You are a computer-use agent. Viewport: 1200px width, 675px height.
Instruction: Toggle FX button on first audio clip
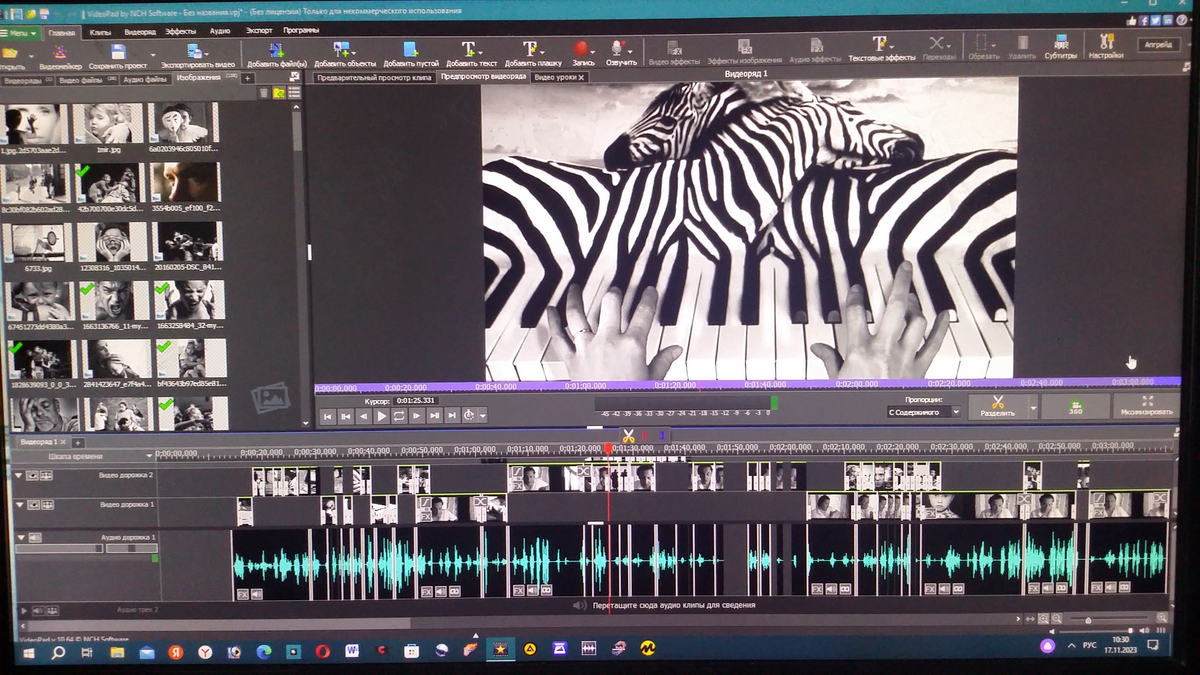(x=242, y=594)
